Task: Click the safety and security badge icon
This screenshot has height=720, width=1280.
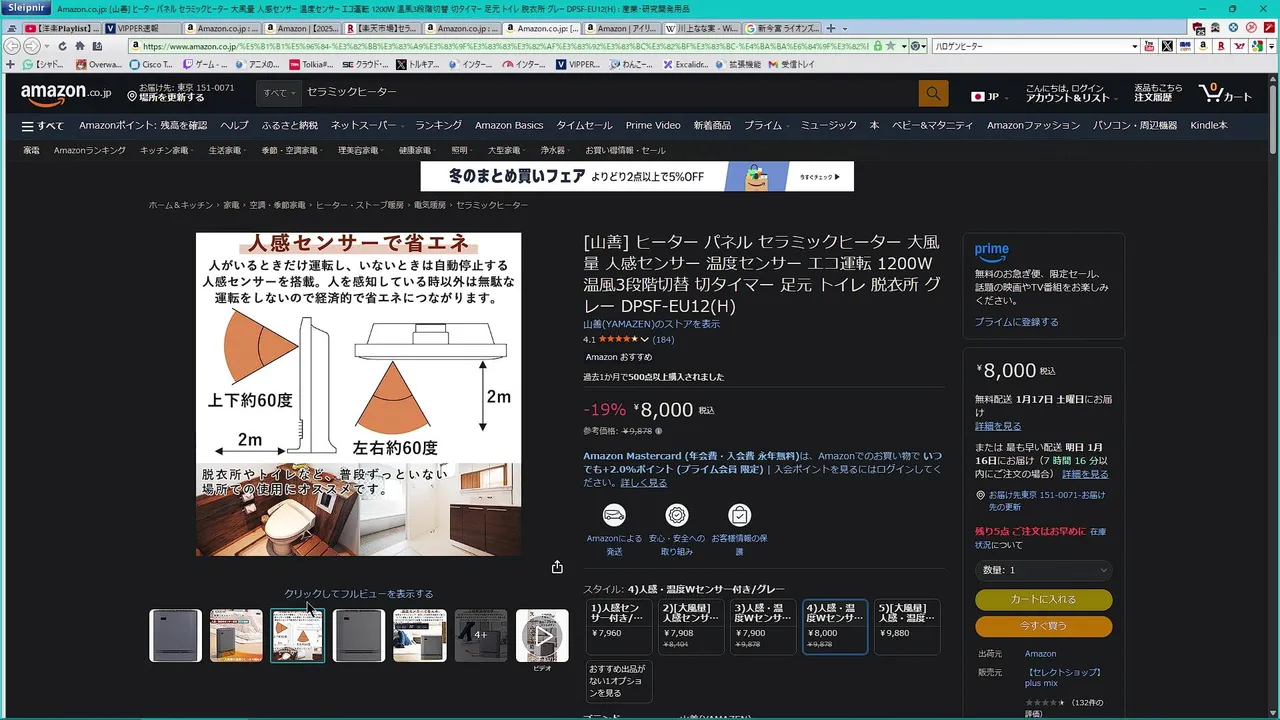Action: click(677, 515)
